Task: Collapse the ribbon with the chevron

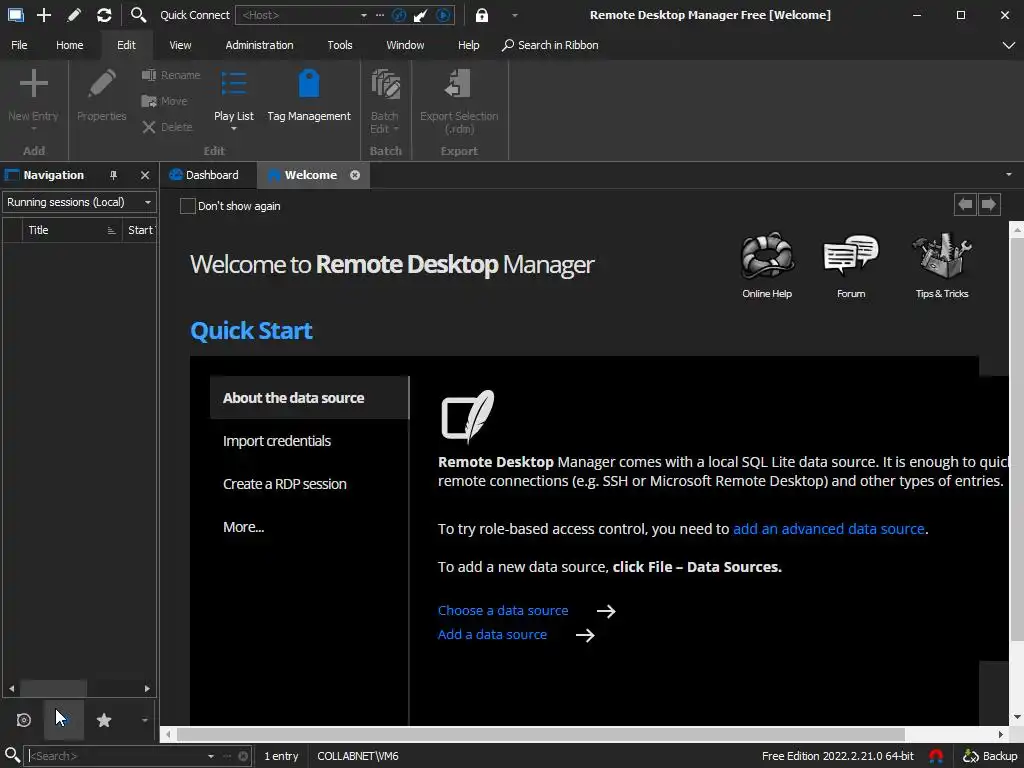Action: tap(1008, 45)
